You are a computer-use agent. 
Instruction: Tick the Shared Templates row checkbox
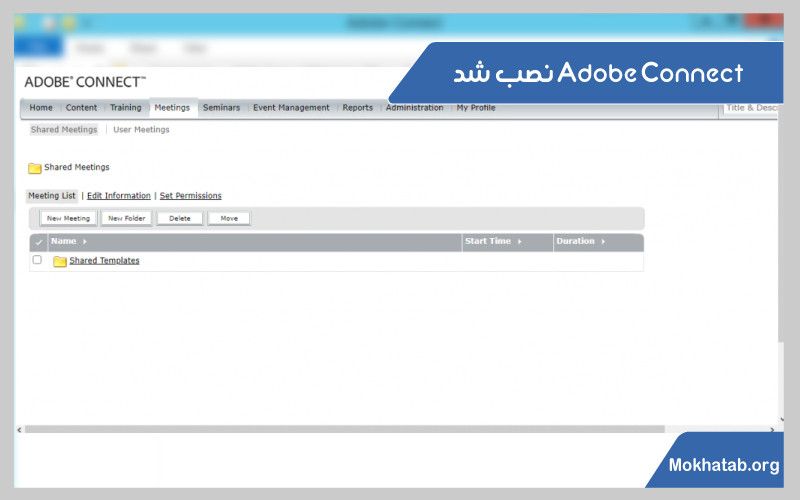click(x=37, y=260)
